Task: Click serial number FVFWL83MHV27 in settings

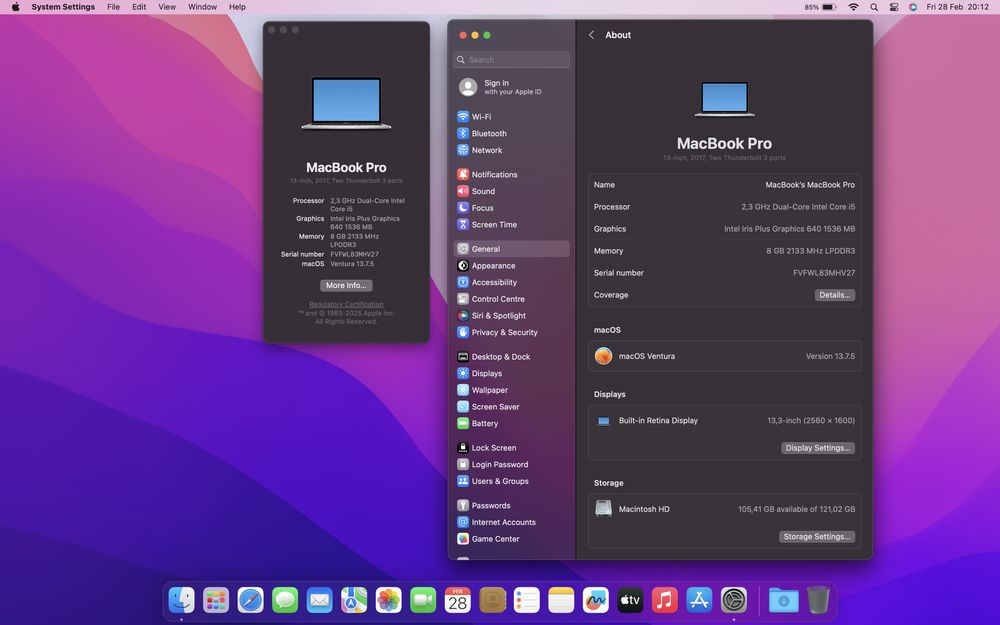Action: 824,273
